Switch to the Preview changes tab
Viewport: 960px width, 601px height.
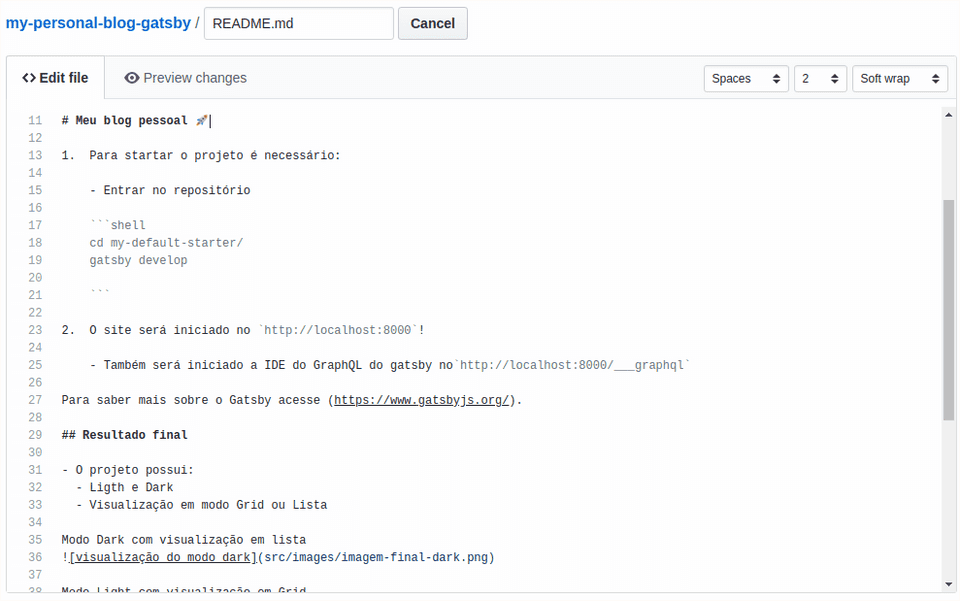[194, 77]
